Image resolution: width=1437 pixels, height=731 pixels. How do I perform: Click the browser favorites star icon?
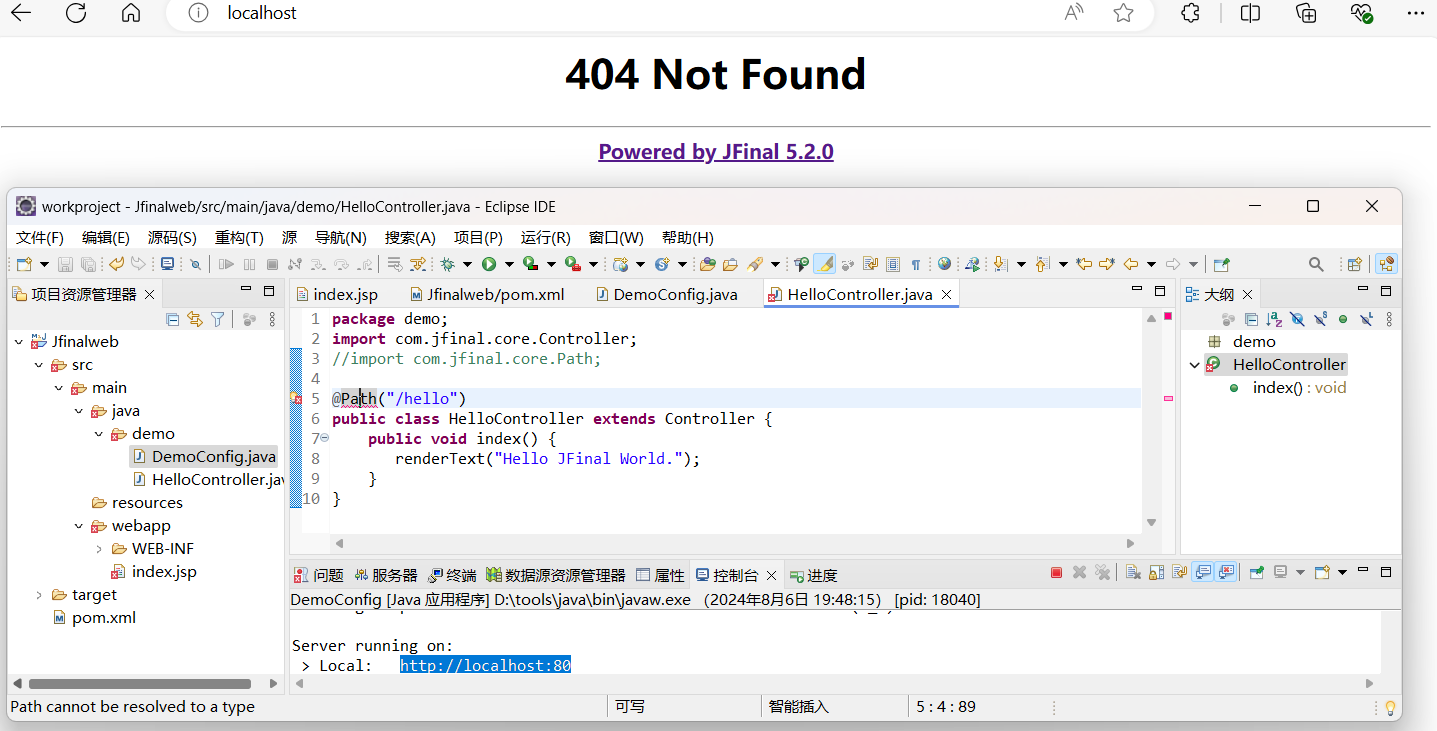pos(1123,13)
